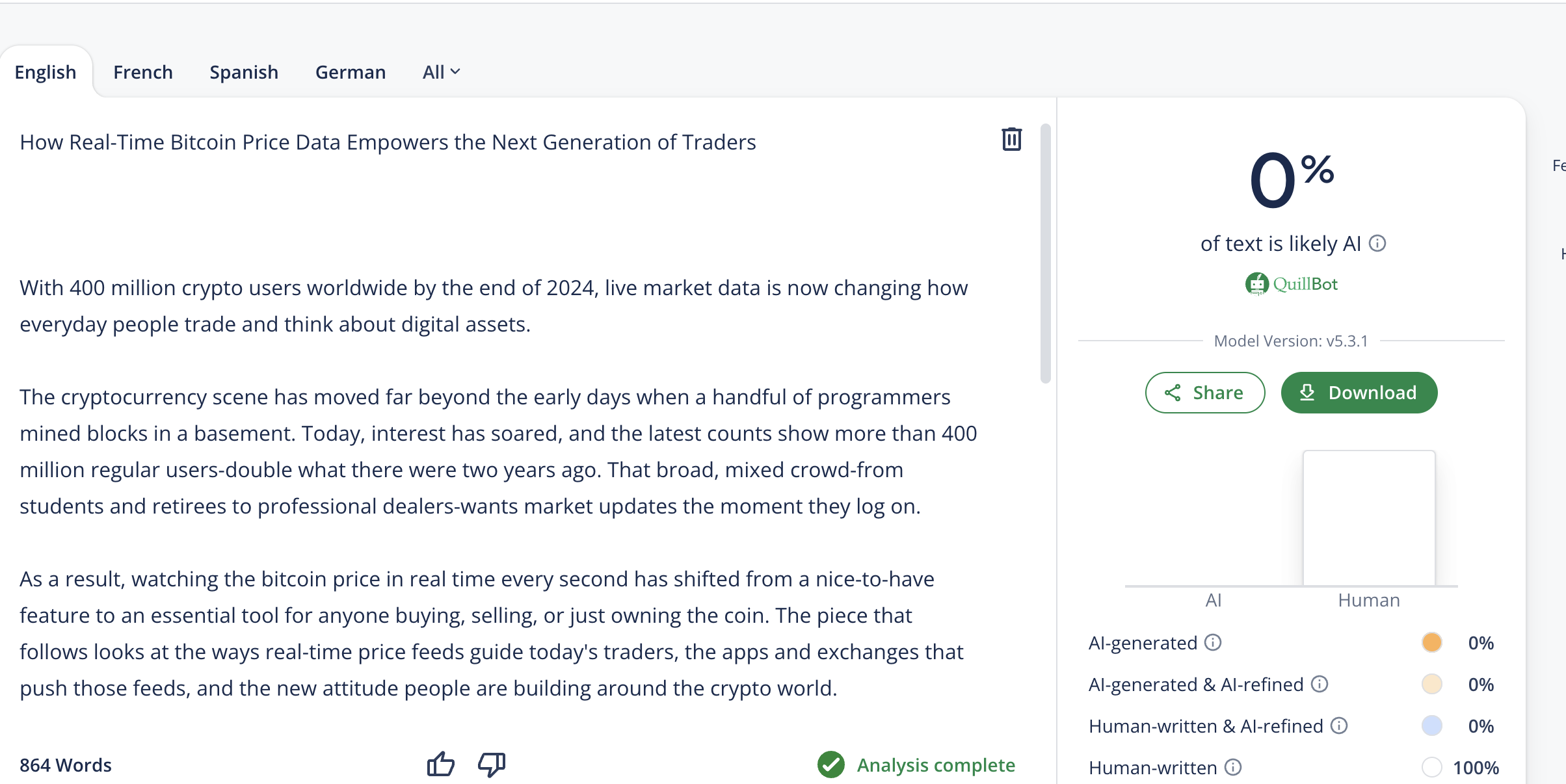Select the English language tab
1566x784 pixels.
pyautogui.click(x=46, y=72)
